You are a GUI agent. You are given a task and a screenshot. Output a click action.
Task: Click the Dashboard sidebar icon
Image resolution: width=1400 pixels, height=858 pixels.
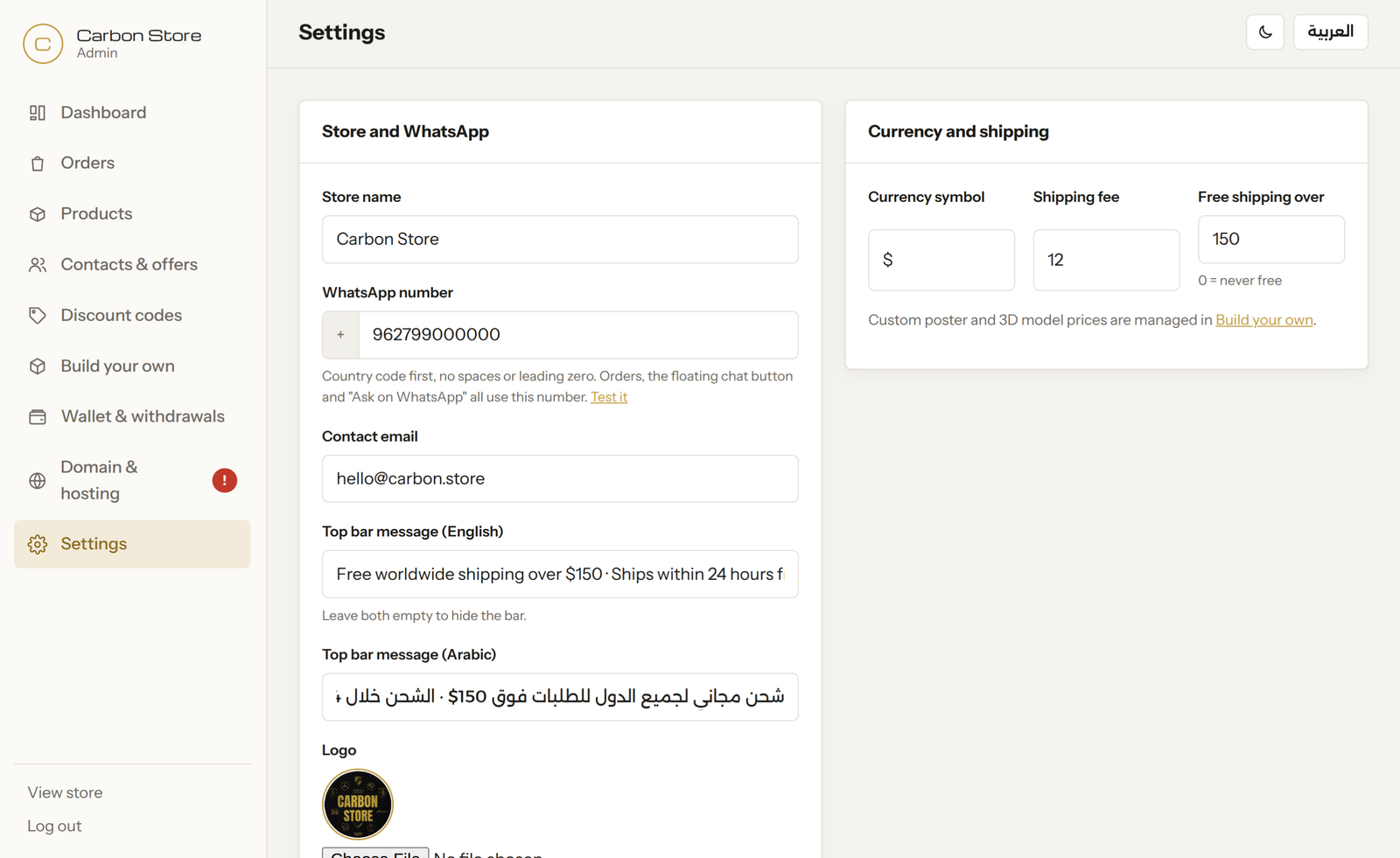37,113
